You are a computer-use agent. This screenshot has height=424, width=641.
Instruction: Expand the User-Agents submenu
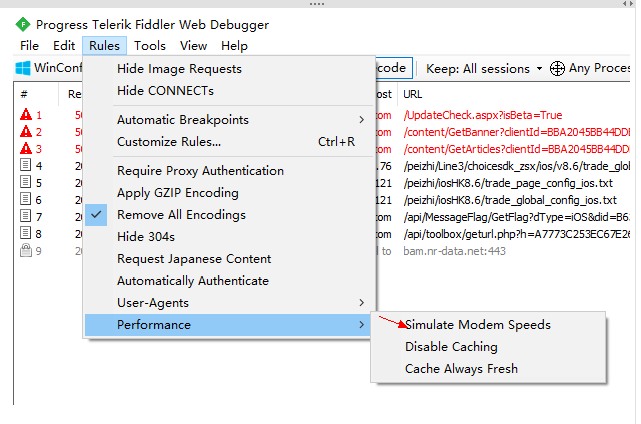click(229, 303)
